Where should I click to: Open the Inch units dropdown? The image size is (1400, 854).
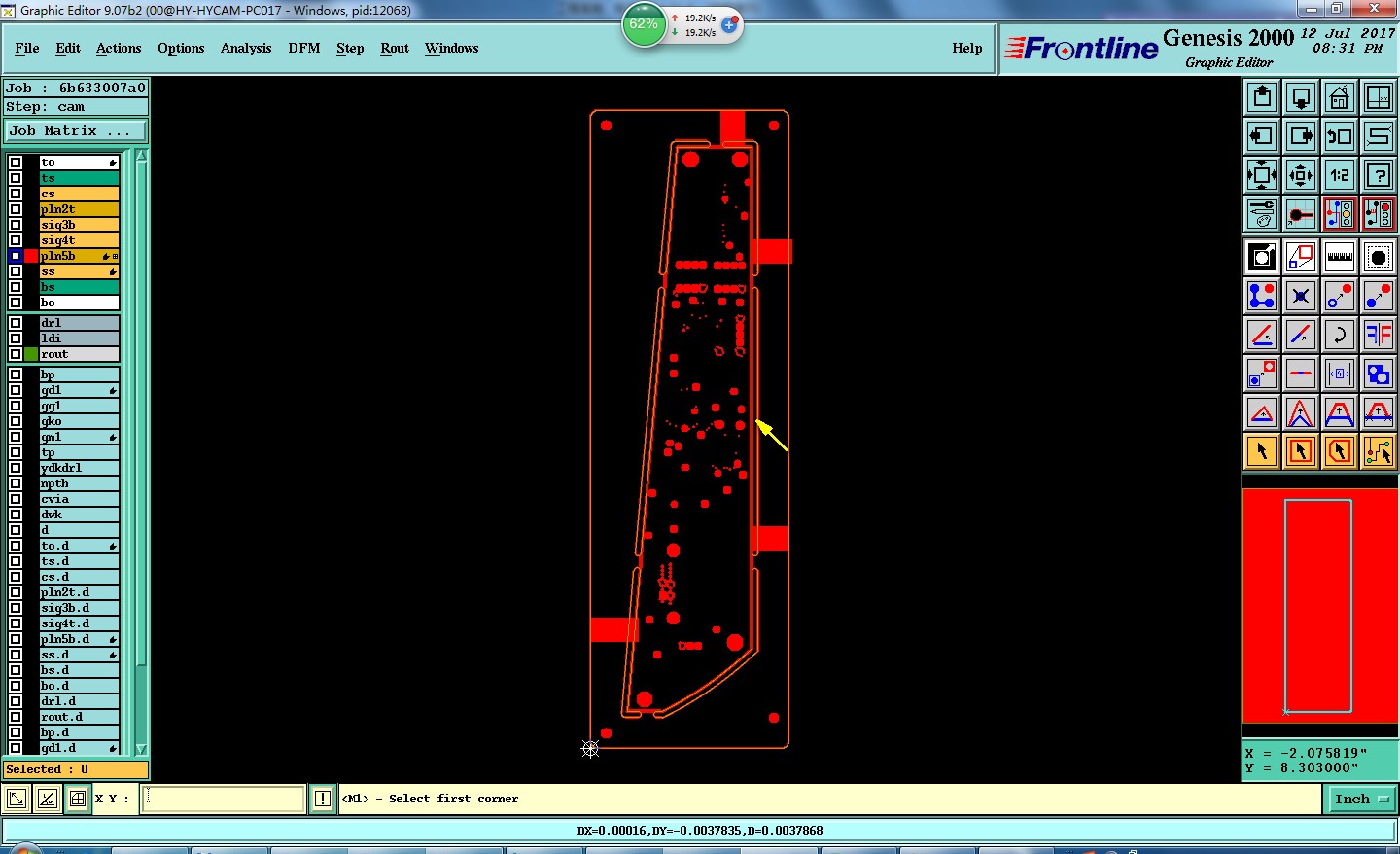click(x=1361, y=799)
